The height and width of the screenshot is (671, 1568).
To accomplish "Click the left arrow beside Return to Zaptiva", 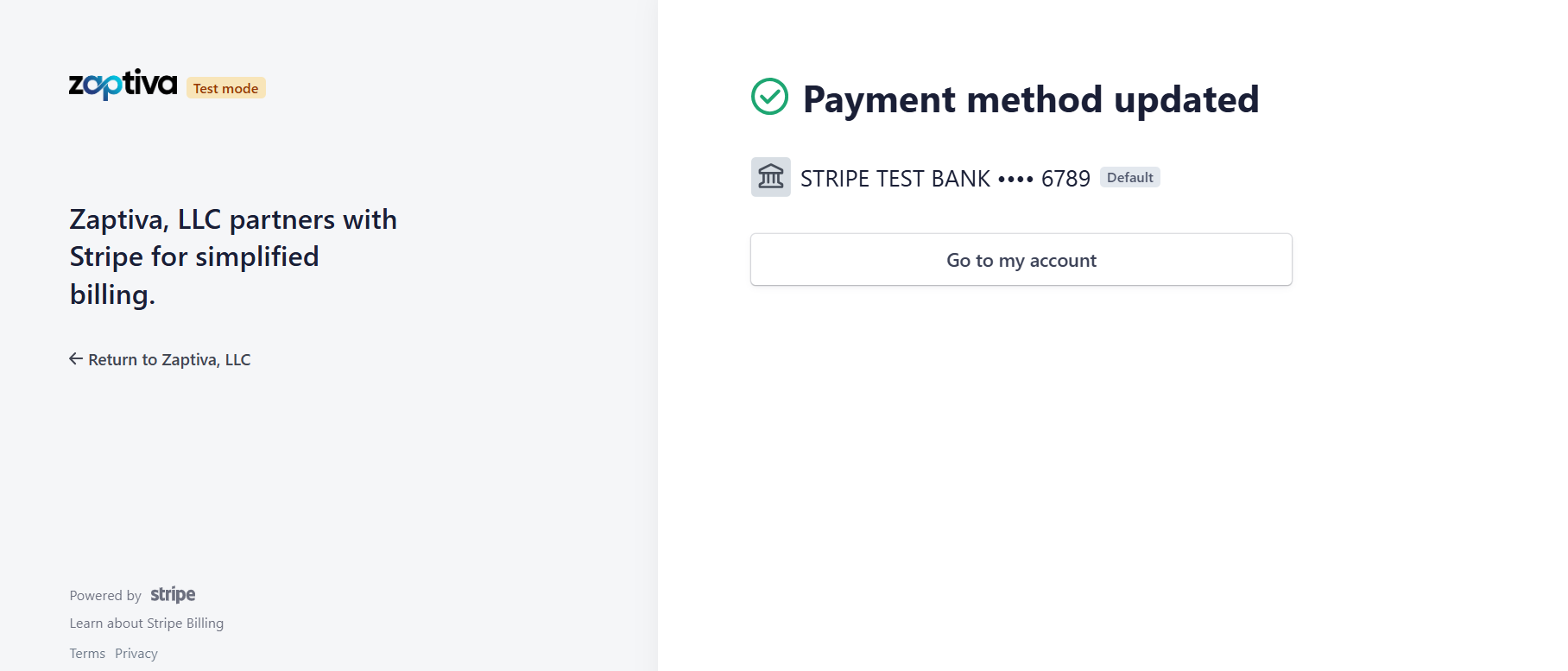I will [x=76, y=359].
